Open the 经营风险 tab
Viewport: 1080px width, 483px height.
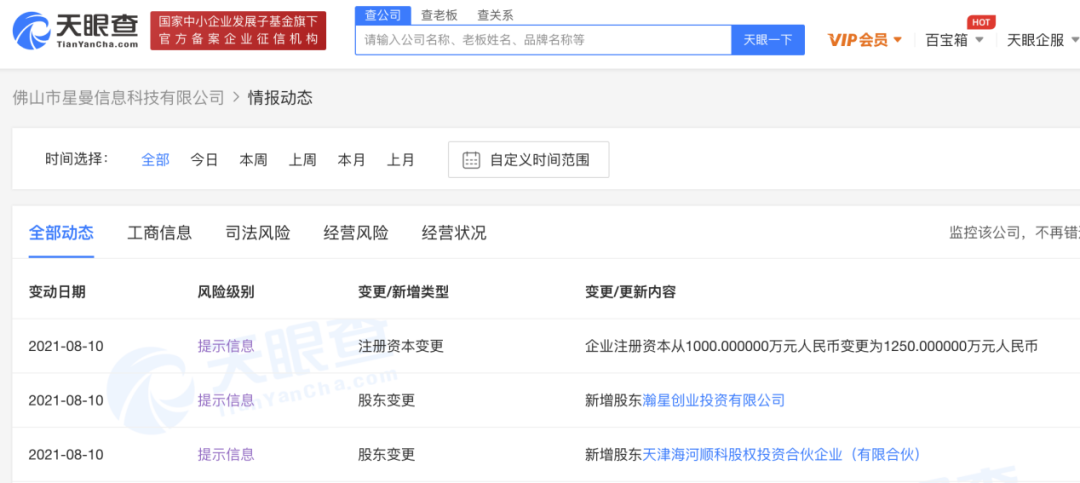tap(356, 233)
